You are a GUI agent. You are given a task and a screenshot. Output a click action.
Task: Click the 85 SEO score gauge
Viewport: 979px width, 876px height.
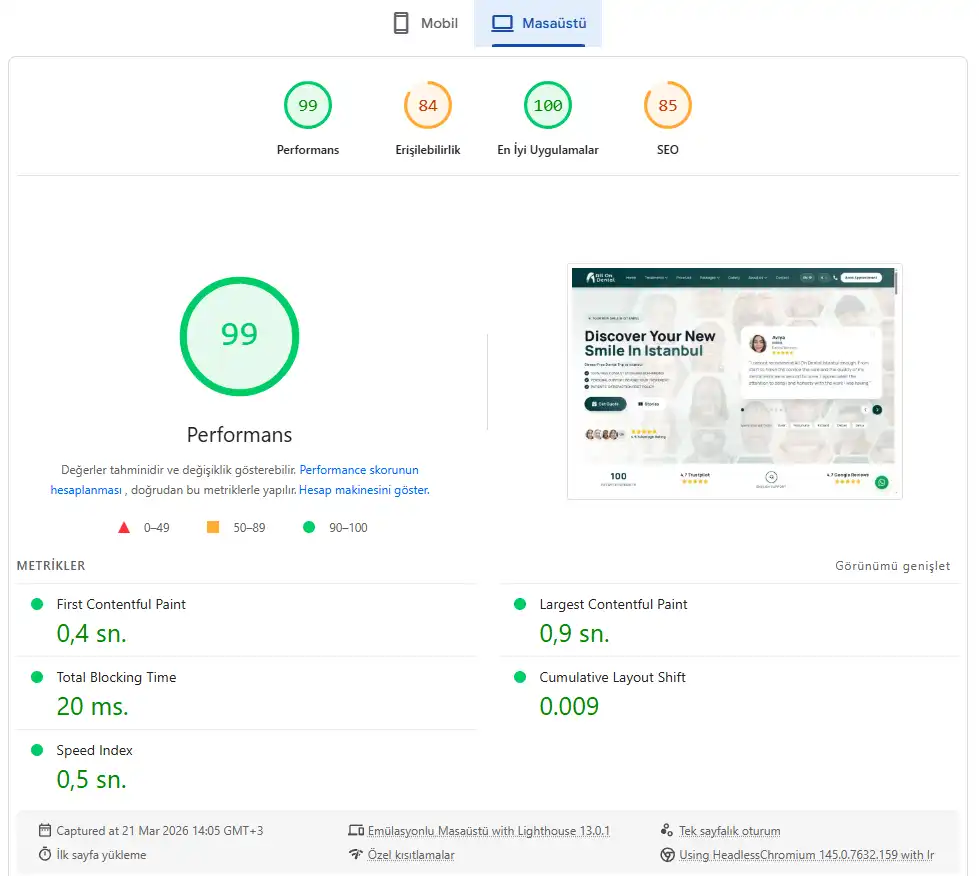pyautogui.click(x=667, y=104)
